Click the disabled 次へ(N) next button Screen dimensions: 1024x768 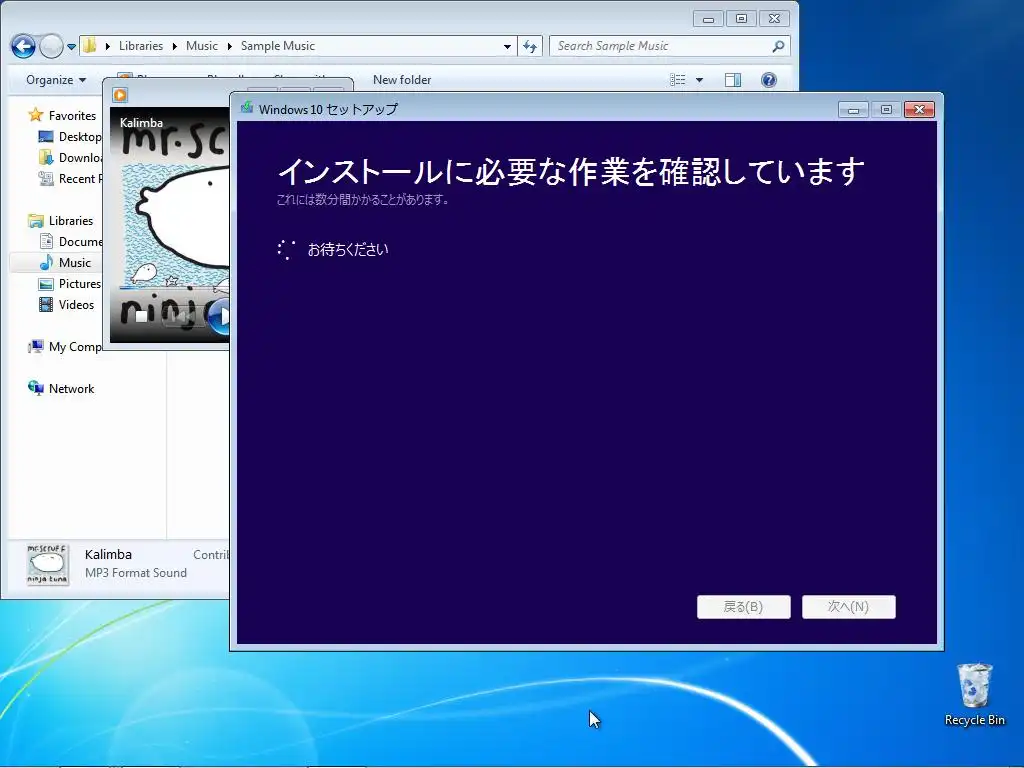coord(848,607)
